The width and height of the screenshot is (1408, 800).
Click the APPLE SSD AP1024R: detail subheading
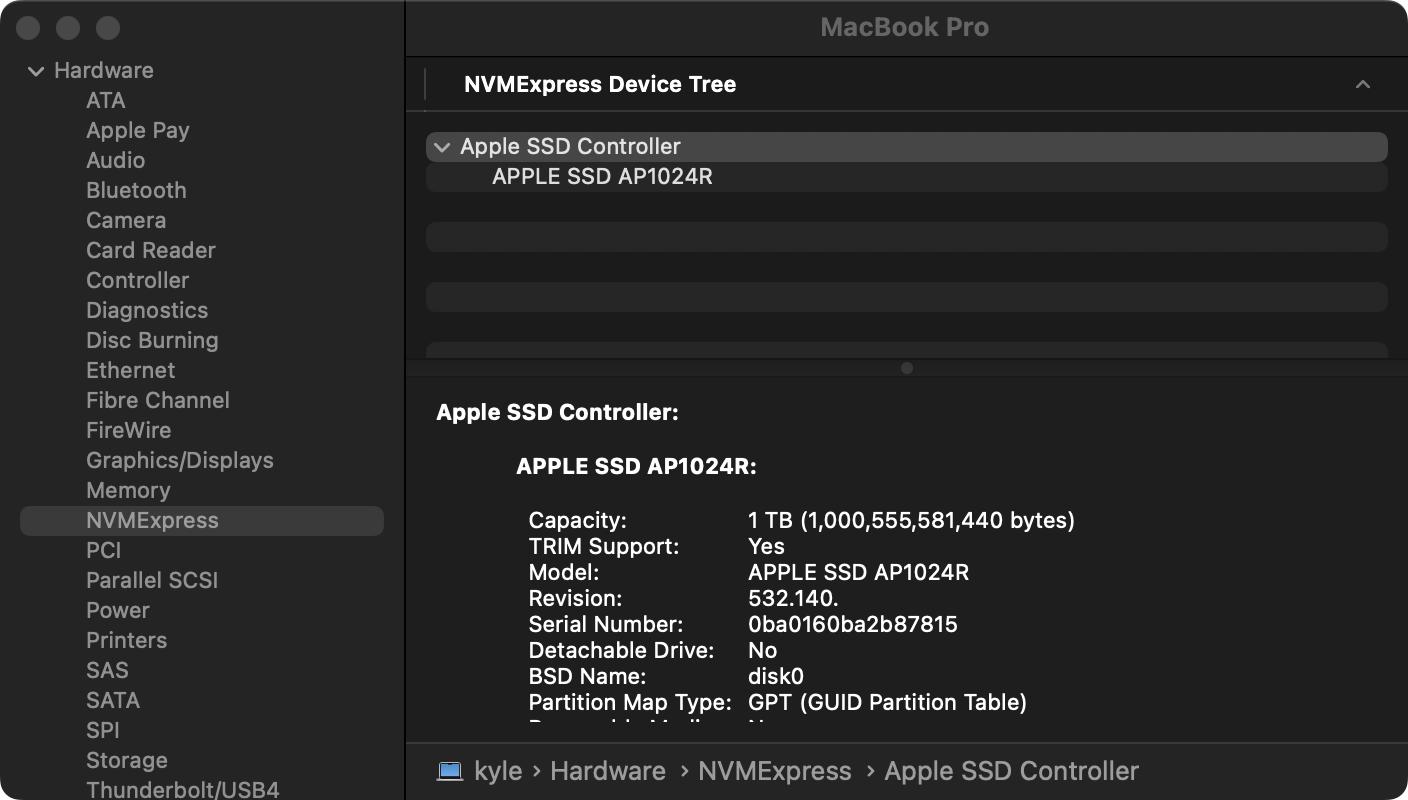click(x=637, y=466)
